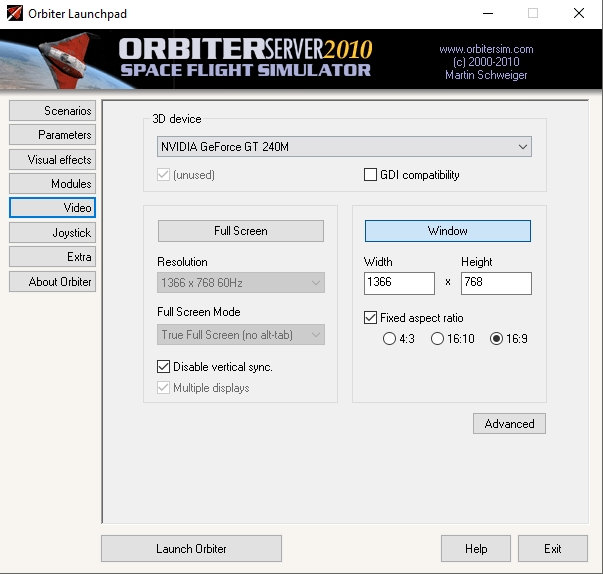The width and height of the screenshot is (603, 574).
Task: Click the www.orbitersim.com text
Action: [486, 49]
